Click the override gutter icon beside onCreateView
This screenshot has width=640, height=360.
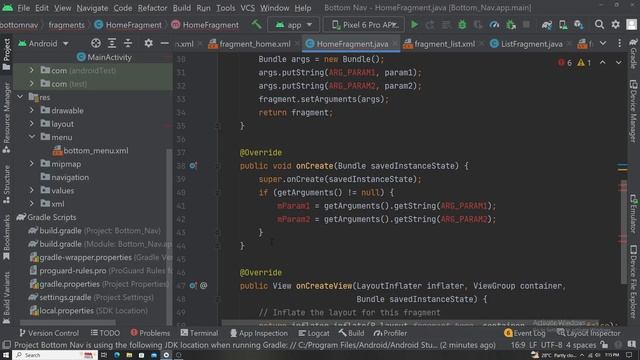(x=193, y=286)
